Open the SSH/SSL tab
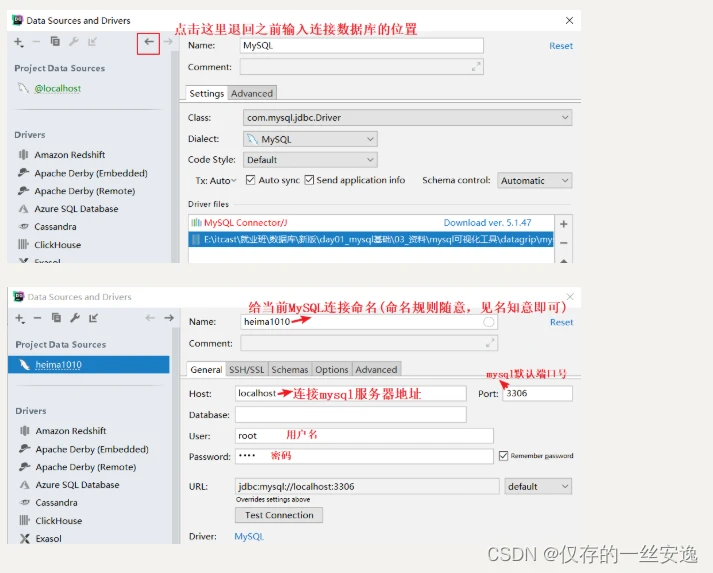Image resolution: width=713 pixels, height=573 pixels. click(x=246, y=369)
